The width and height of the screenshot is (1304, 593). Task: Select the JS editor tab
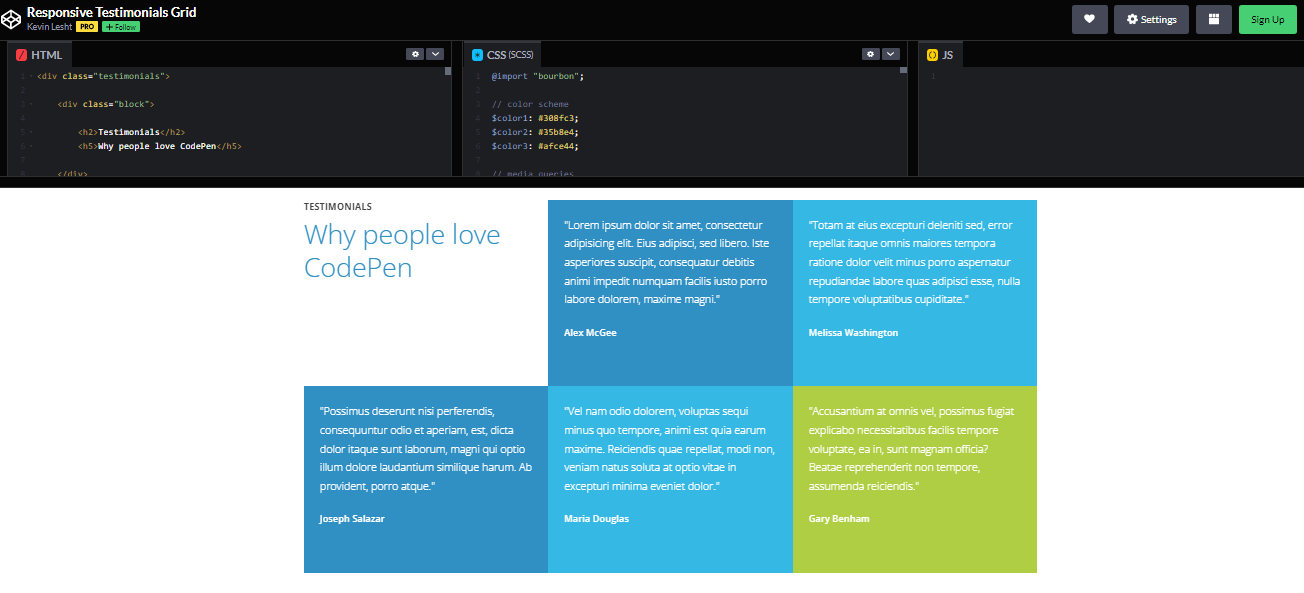tap(947, 55)
